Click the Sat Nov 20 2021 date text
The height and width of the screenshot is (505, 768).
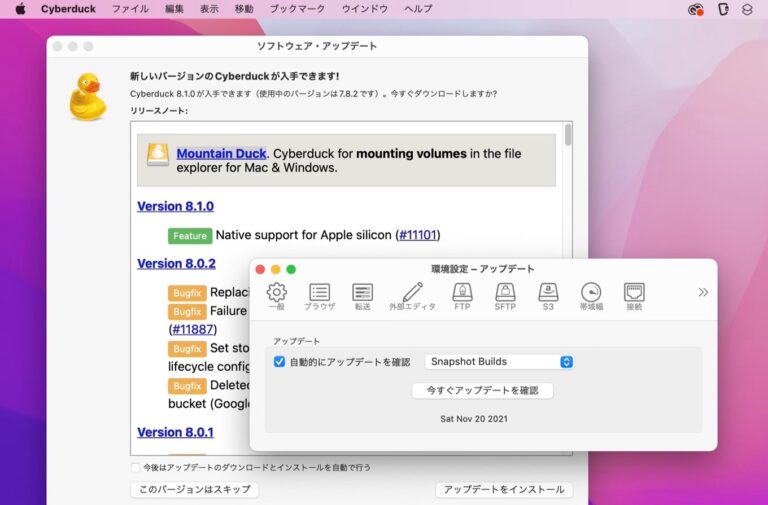(x=474, y=419)
